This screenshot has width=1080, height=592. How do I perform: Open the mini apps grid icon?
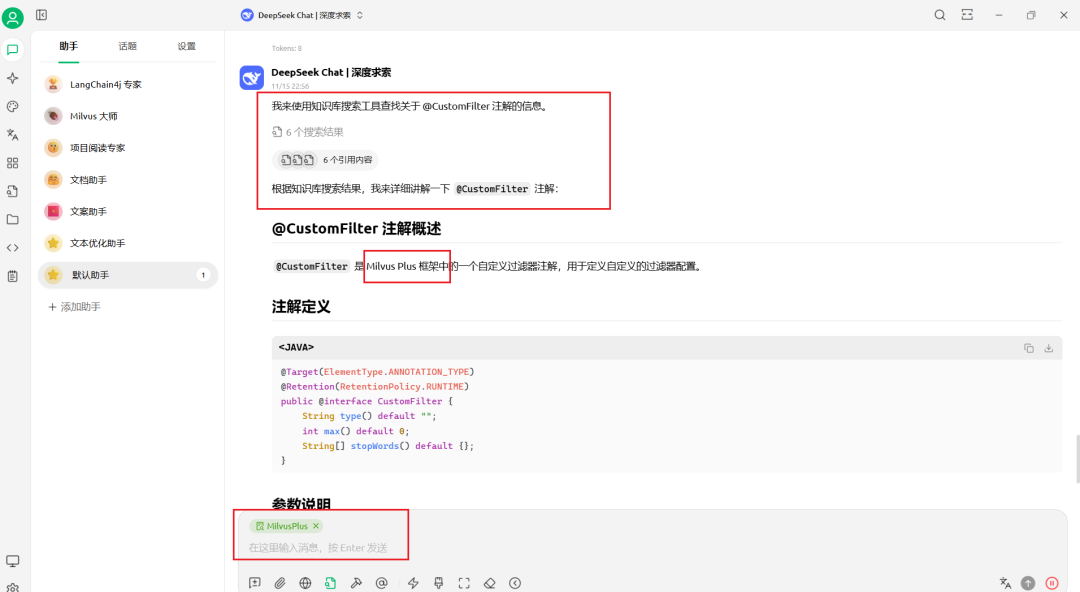coord(12,163)
